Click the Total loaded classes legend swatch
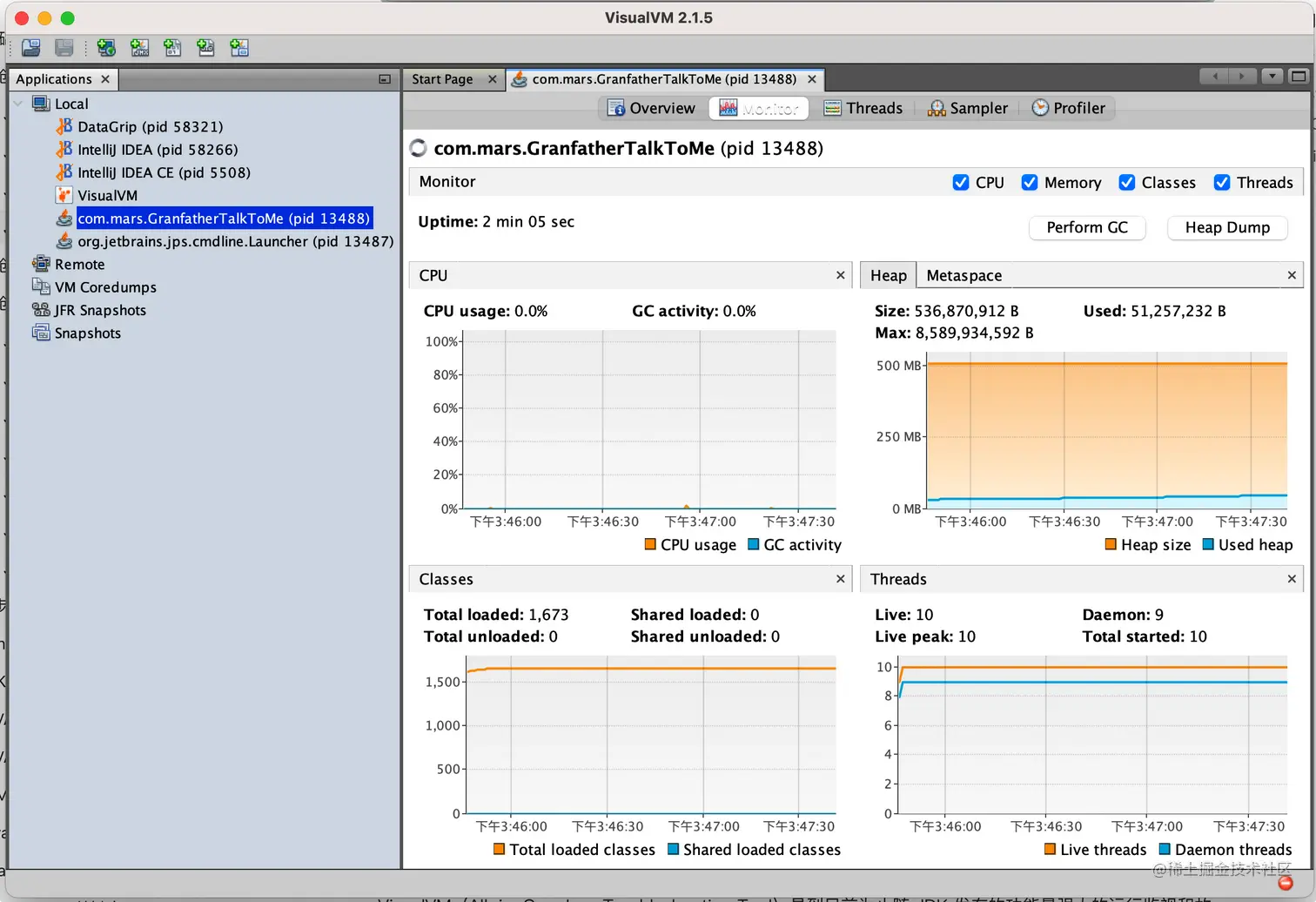Image resolution: width=1316 pixels, height=902 pixels. 499,849
